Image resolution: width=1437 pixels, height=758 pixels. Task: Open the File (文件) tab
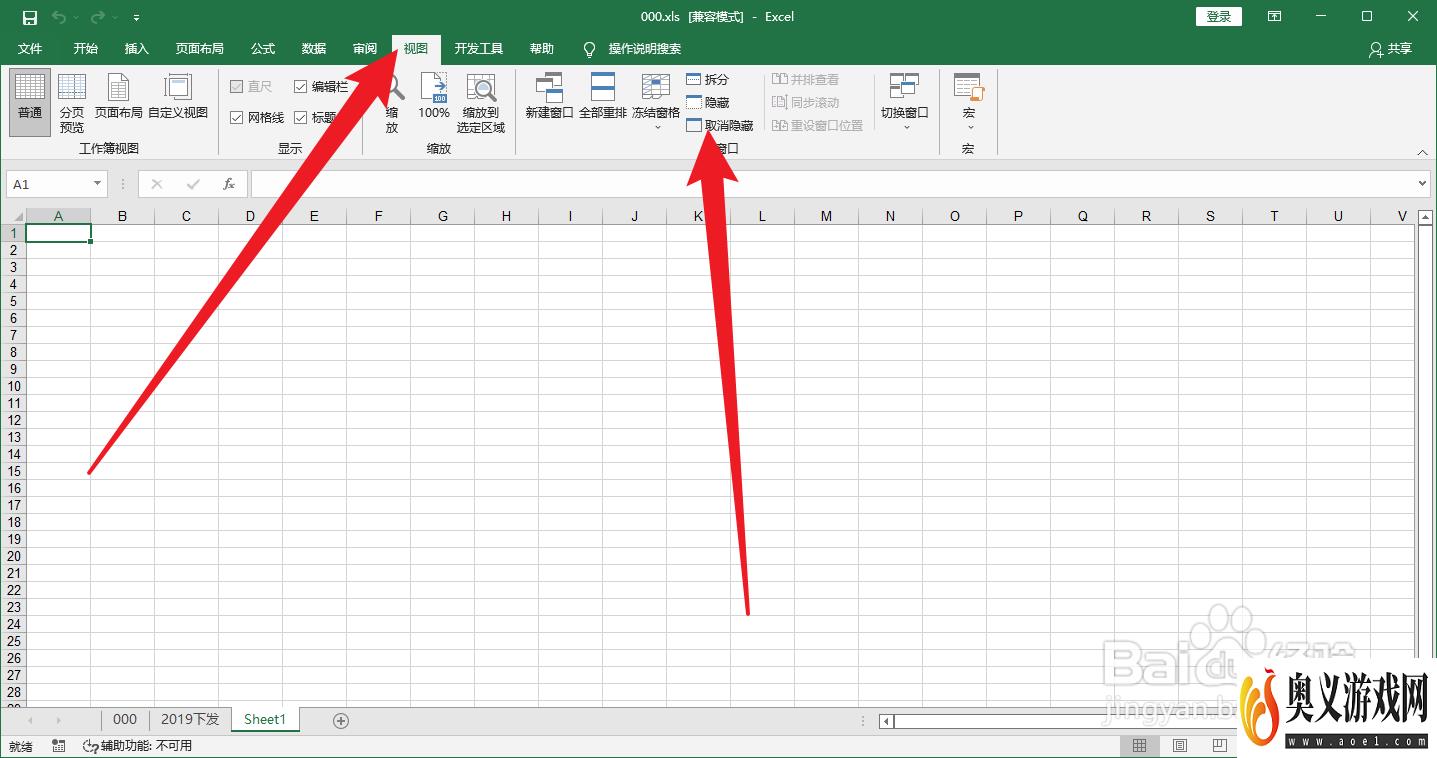point(30,48)
